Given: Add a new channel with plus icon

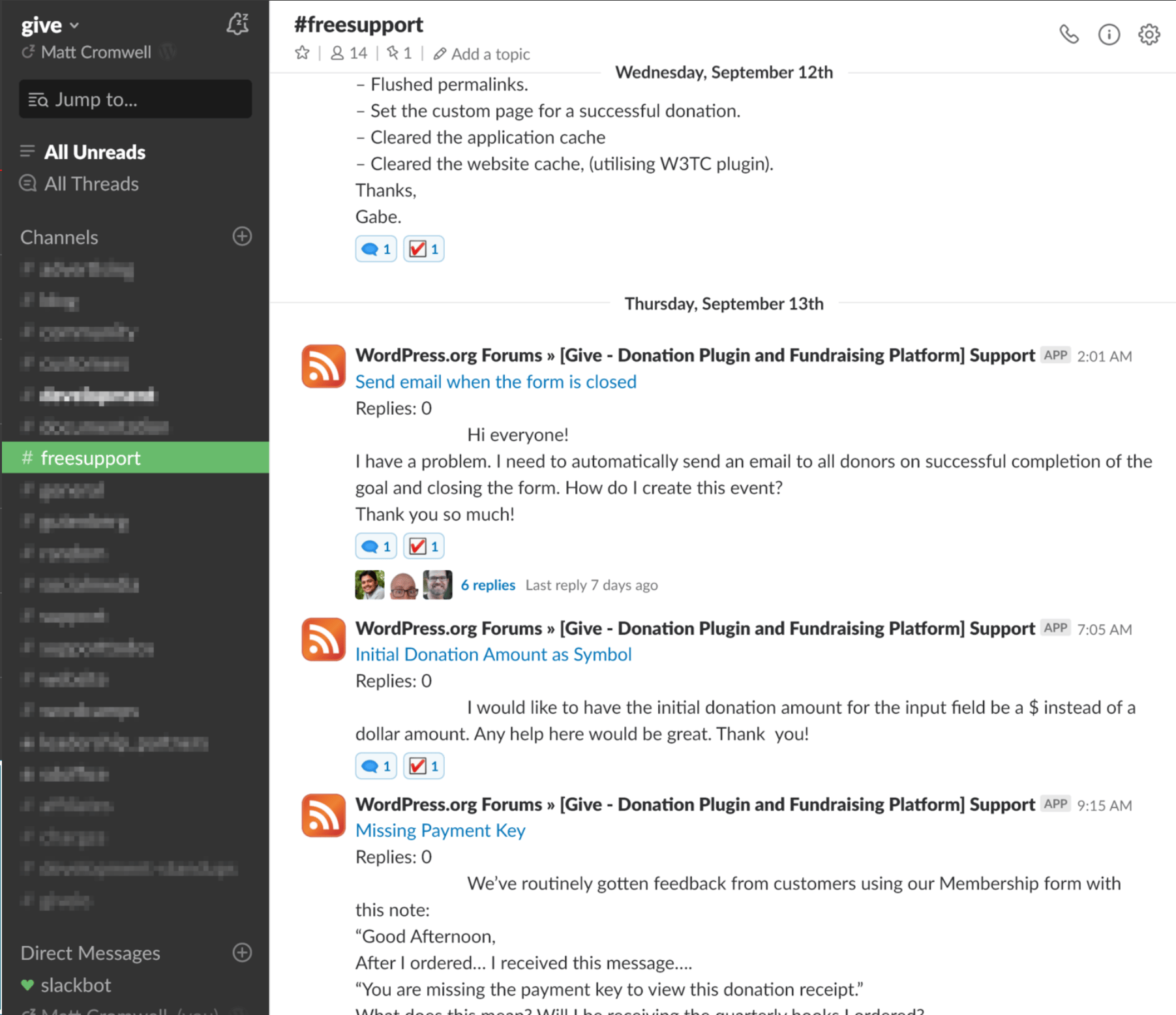Looking at the screenshot, I should pos(242,236).
